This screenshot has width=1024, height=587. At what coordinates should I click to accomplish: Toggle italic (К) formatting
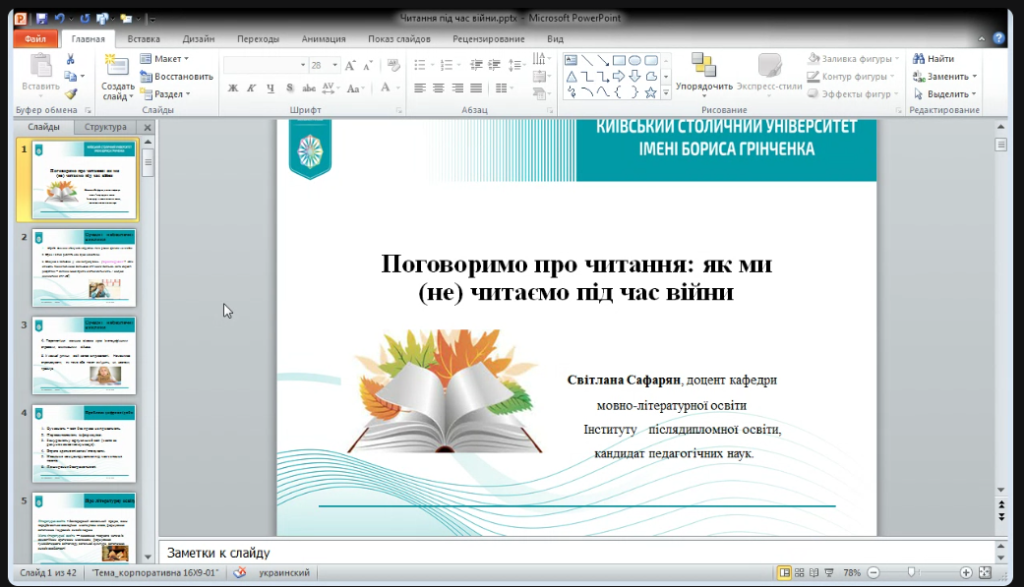pyautogui.click(x=251, y=88)
